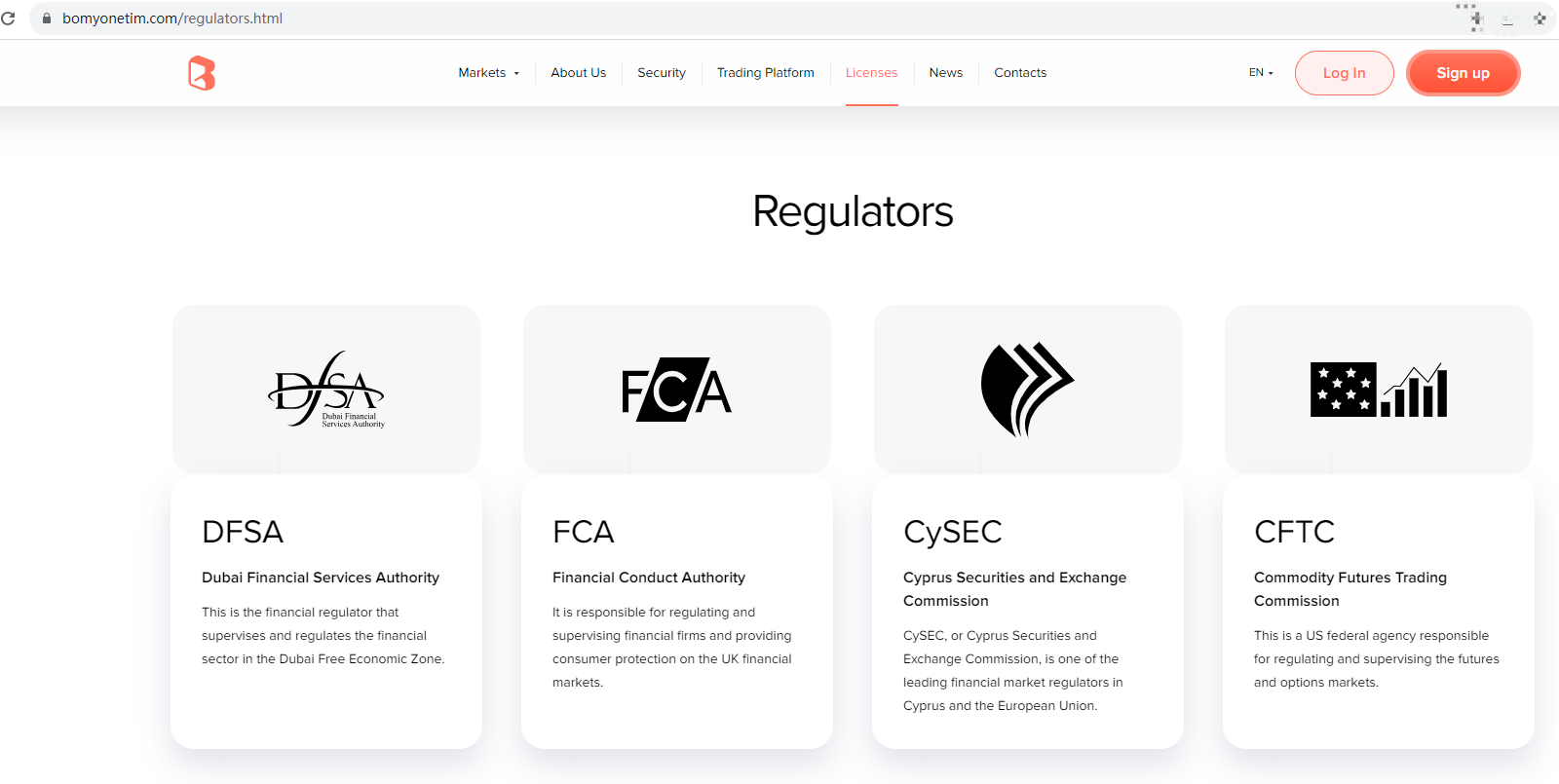Open the Contacts page
This screenshot has height=784, width=1559.
coord(1020,73)
